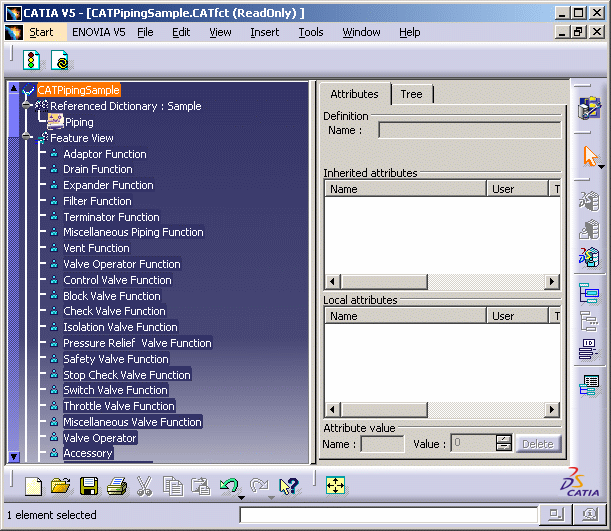Click the traffic light icon in top toolbar
The height and width of the screenshot is (531, 611).
(x=32, y=60)
